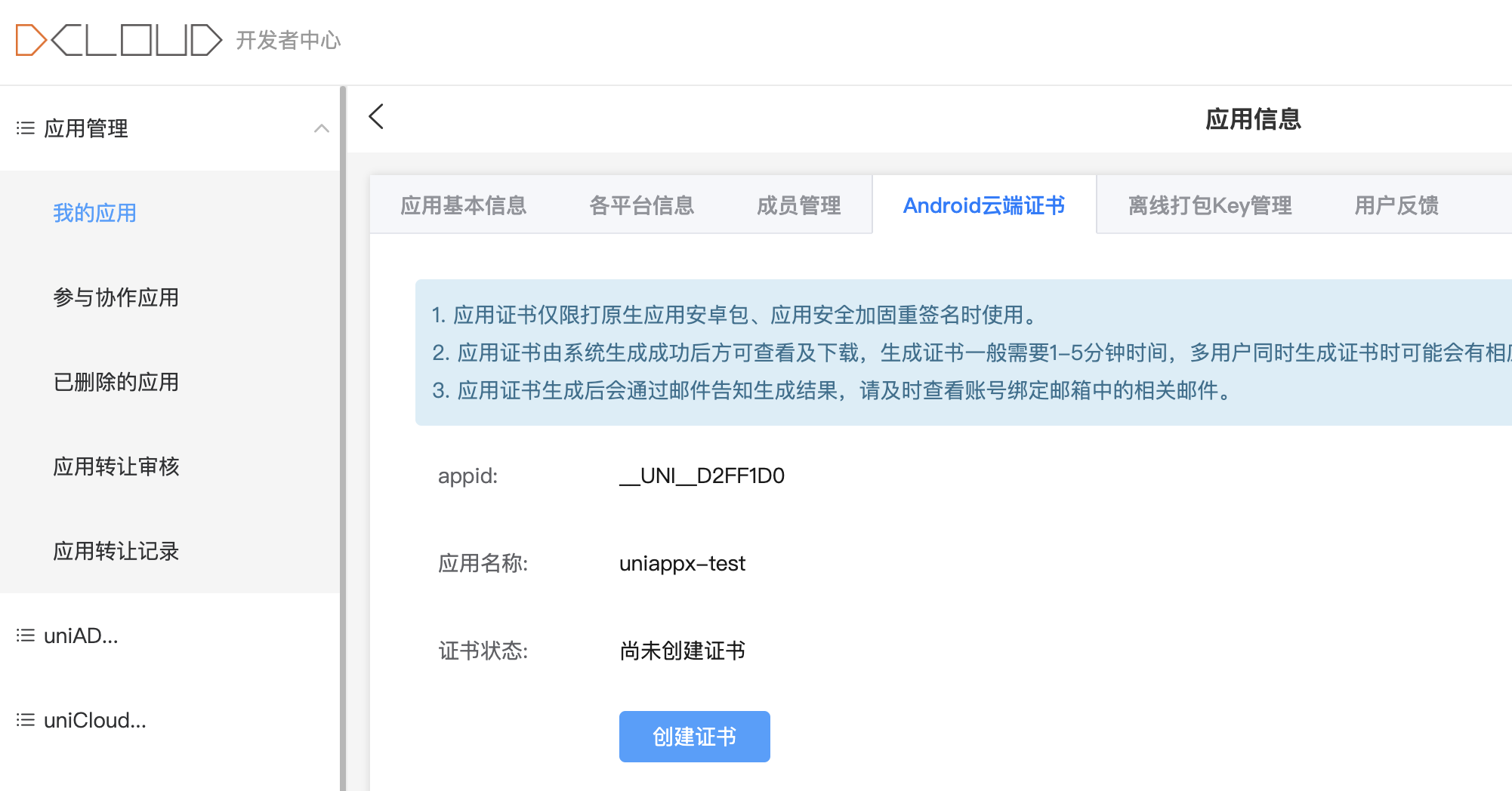Click the 应用信息 page title
The height and width of the screenshot is (791, 1512).
[1253, 118]
